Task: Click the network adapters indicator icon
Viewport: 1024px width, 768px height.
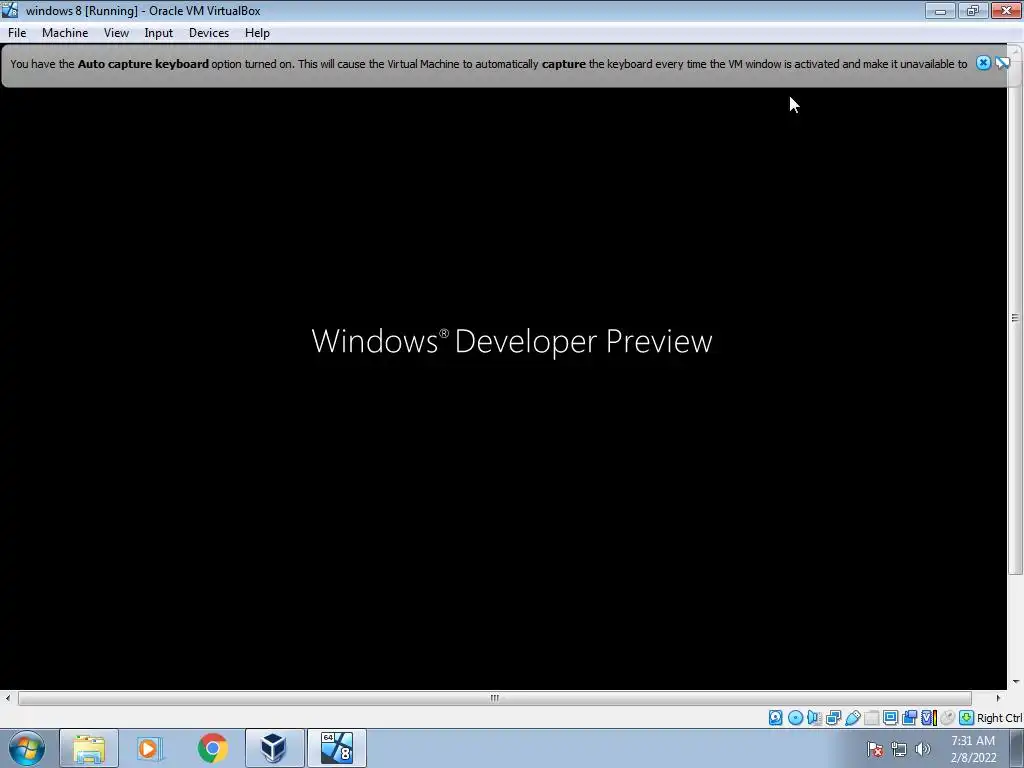Action: pyautogui.click(x=833, y=718)
